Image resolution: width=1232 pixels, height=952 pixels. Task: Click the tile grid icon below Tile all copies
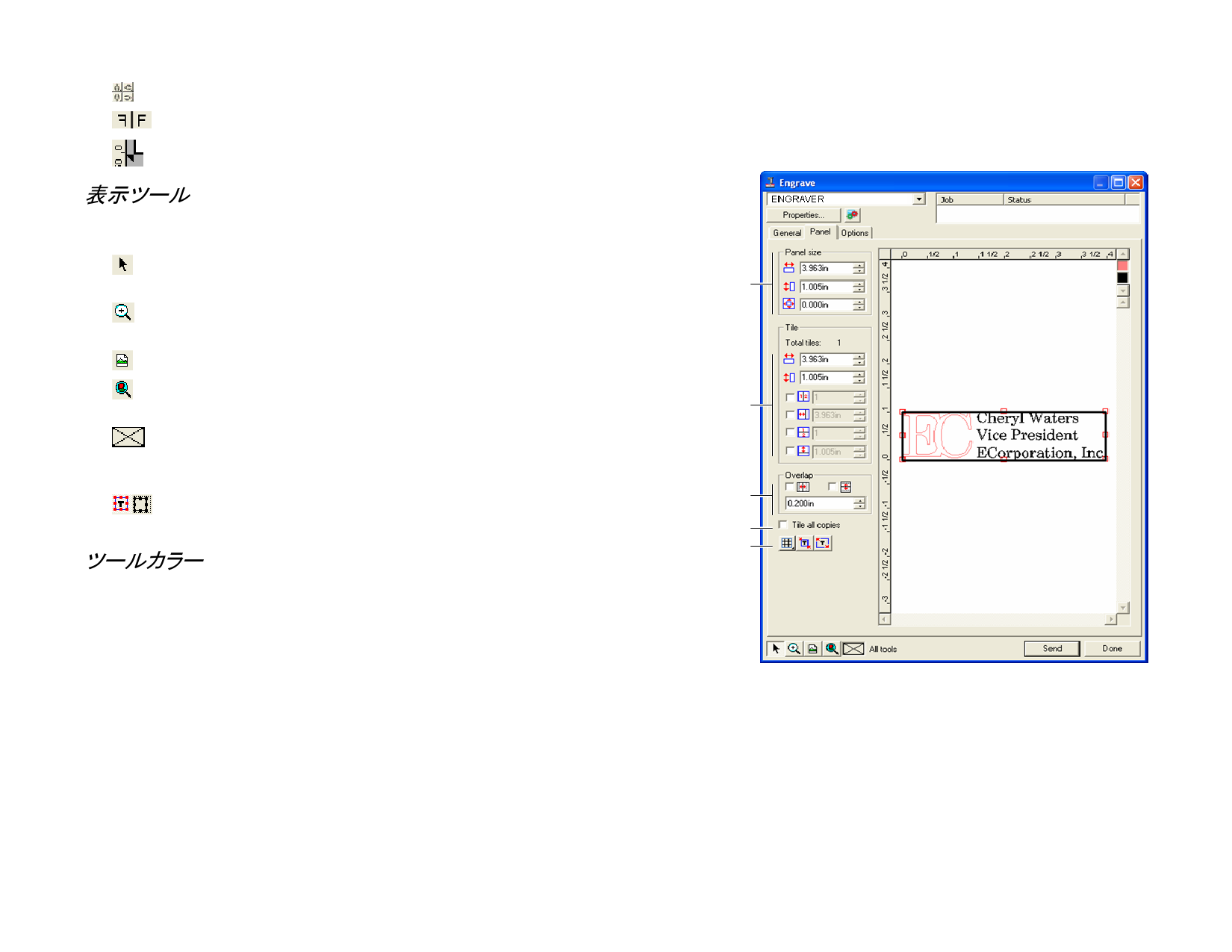[787, 544]
